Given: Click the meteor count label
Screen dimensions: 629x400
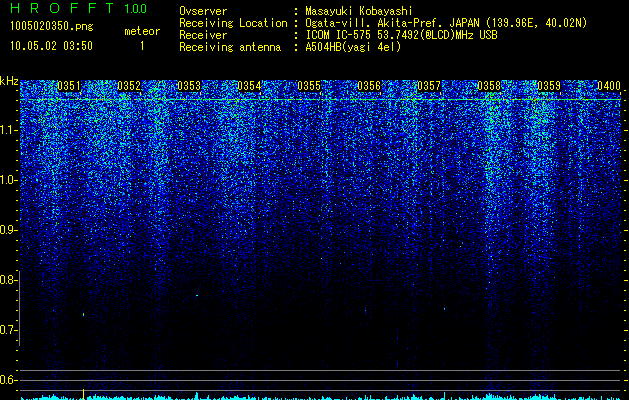Looking at the screenshot, I should pyautogui.click(x=142, y=31).
